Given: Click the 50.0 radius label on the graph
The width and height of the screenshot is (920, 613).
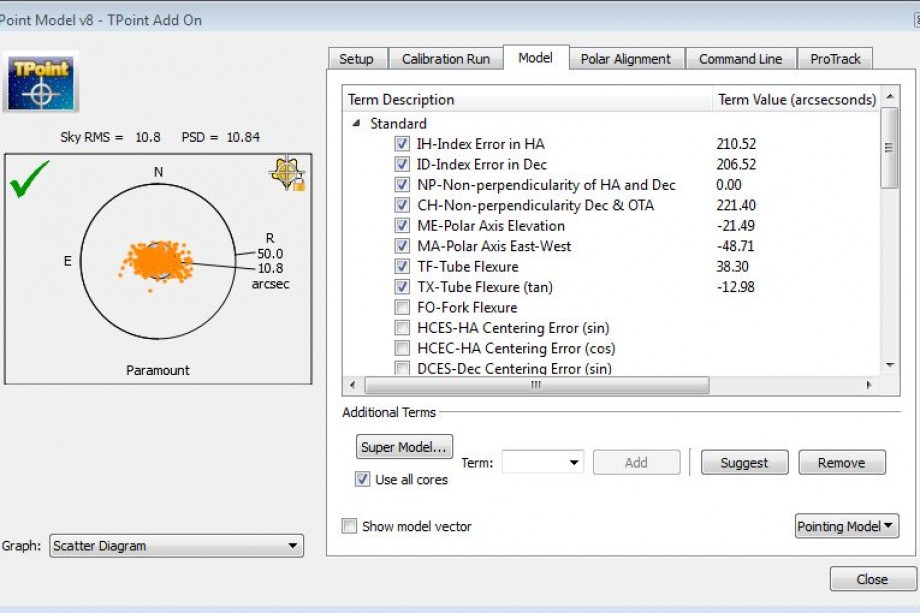Looking at the screenshot, I should click(x=270, y=254).
